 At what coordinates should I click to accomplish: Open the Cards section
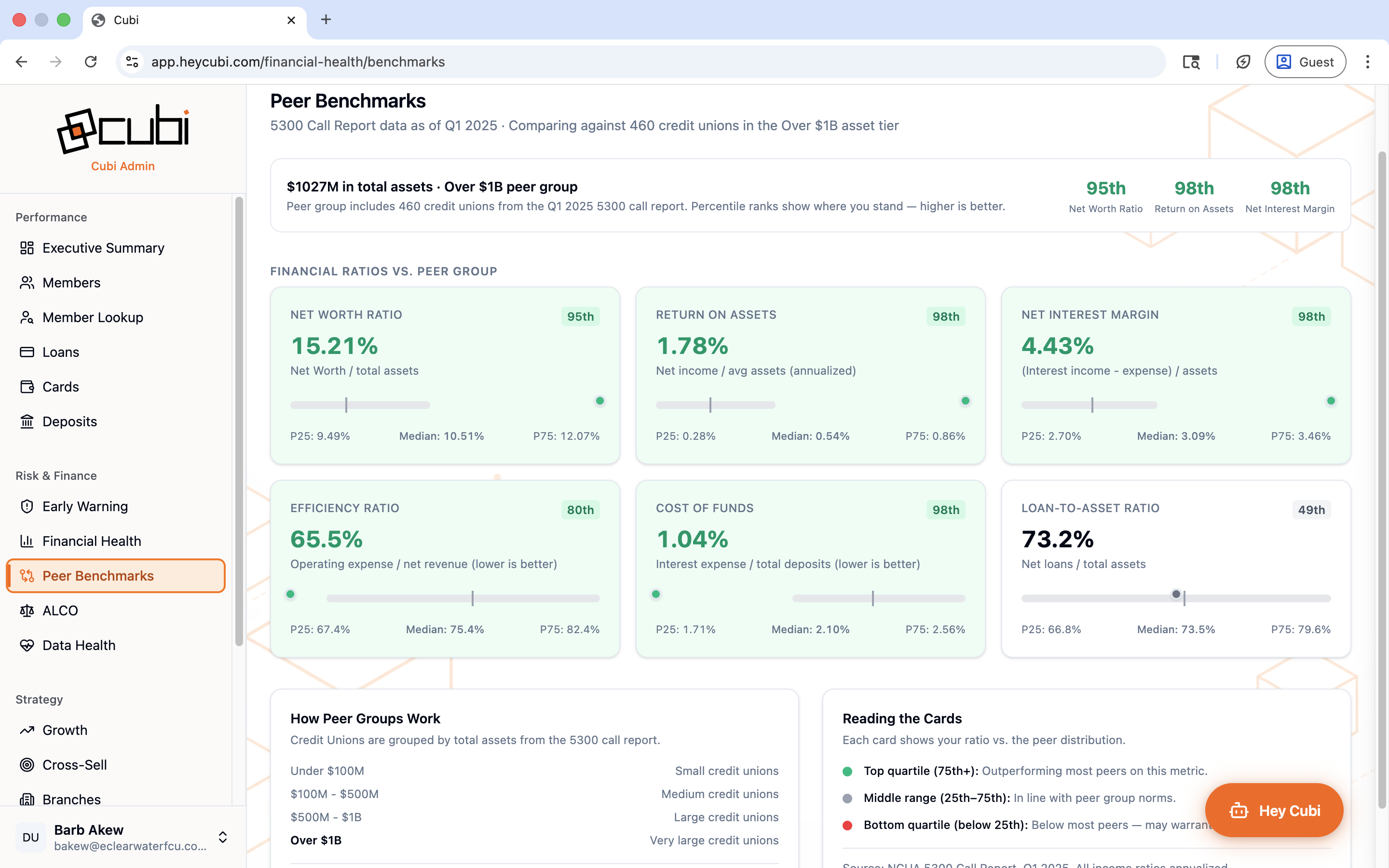pos(60,386)
